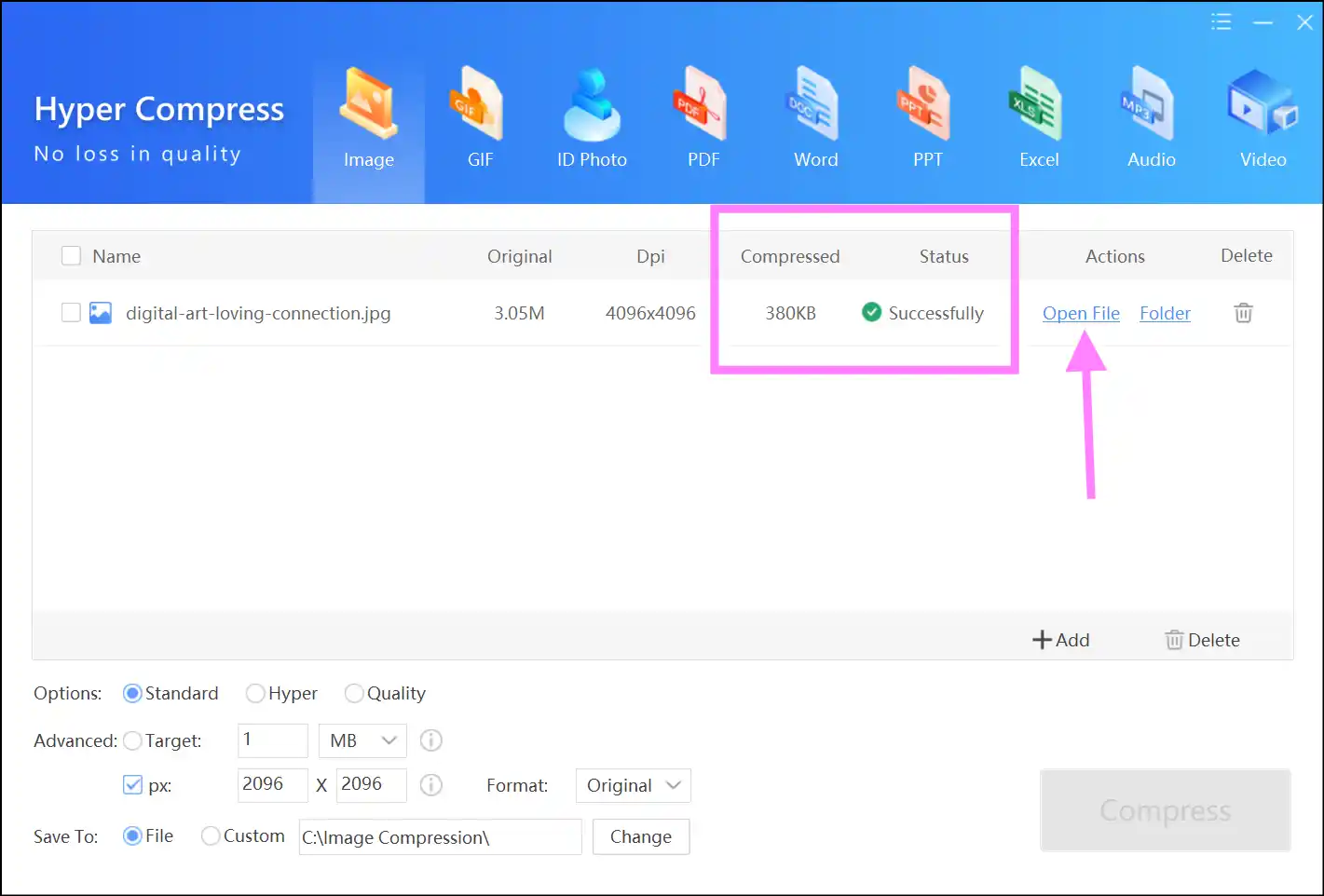This screenshot has width=1324, height=896.
Task: Open the menu list icon in title bar
Action: (1222, 22)
